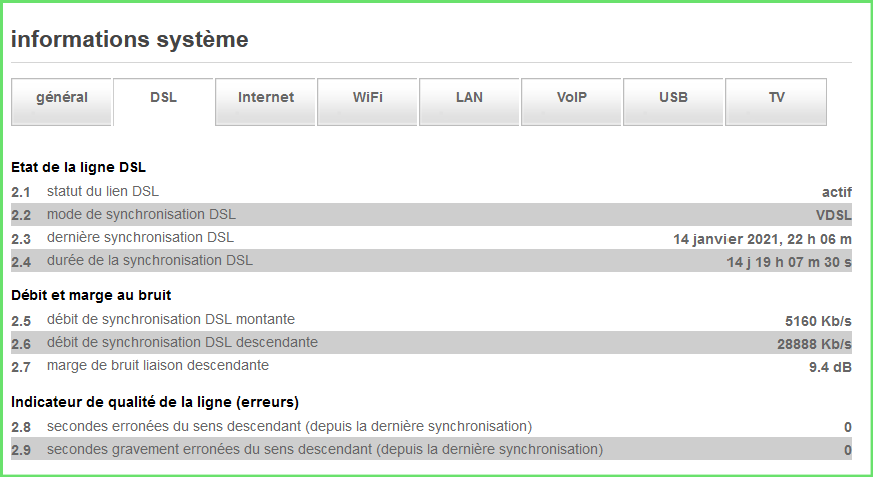Image resolution: width=873 pixels, height=477 pixels.
Task: Switch to the VoIP tab
Action: 572,98
